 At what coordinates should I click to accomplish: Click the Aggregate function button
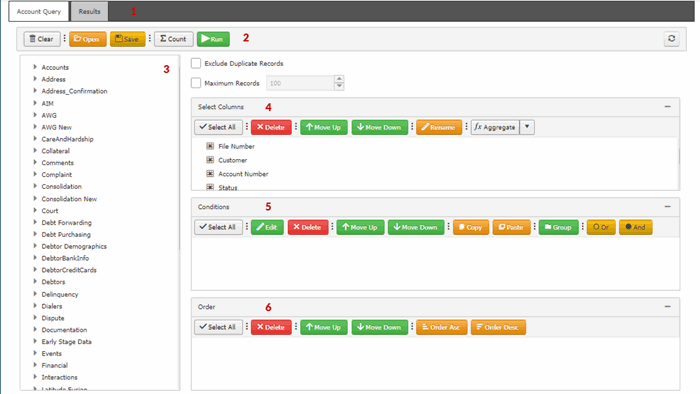point(495,127)
